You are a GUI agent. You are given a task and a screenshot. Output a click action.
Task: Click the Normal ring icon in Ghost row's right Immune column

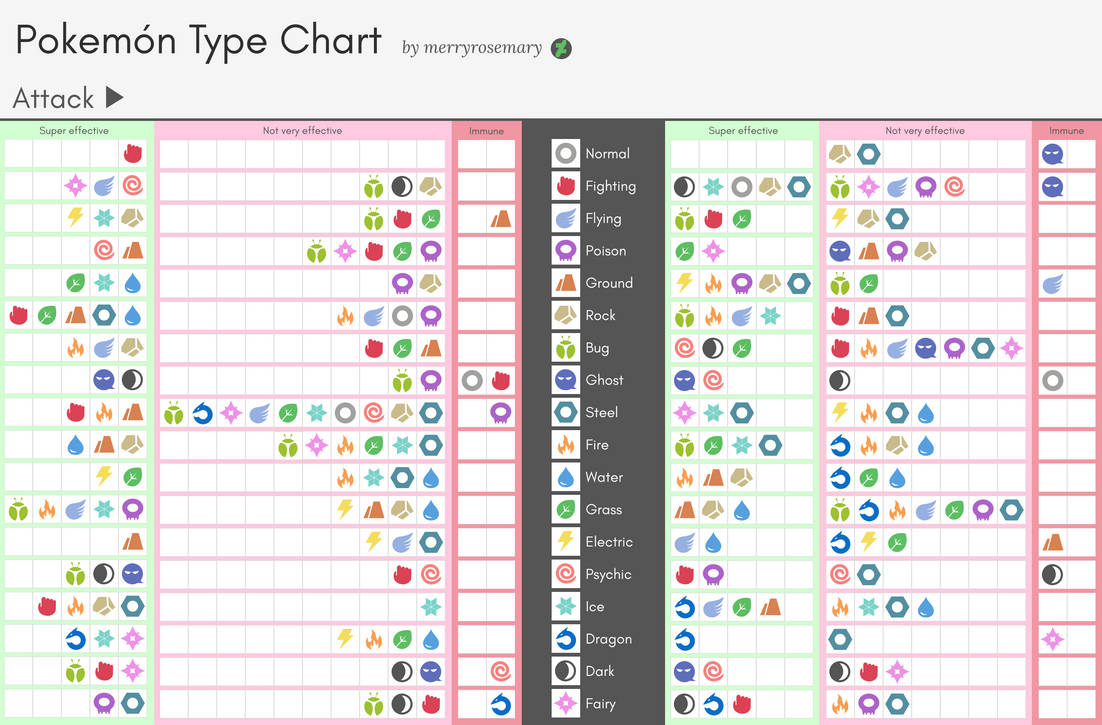pos(1052,381)
